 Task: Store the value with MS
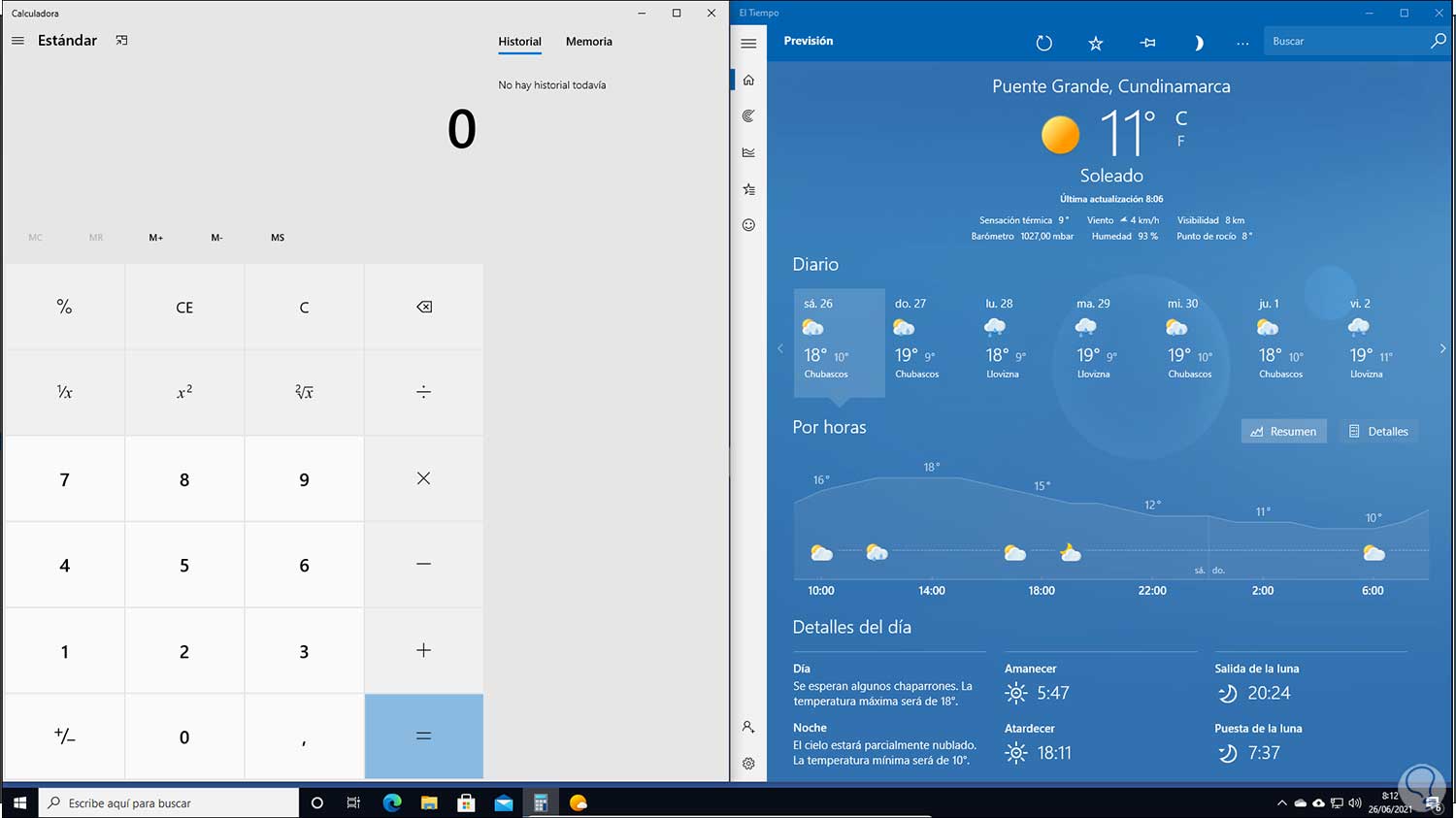[x=278, y=238]
